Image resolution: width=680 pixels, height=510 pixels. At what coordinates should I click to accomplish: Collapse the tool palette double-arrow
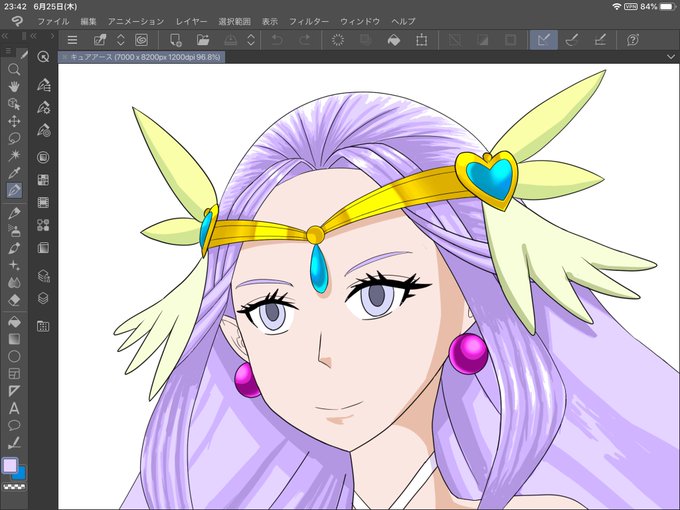(5, 36)
